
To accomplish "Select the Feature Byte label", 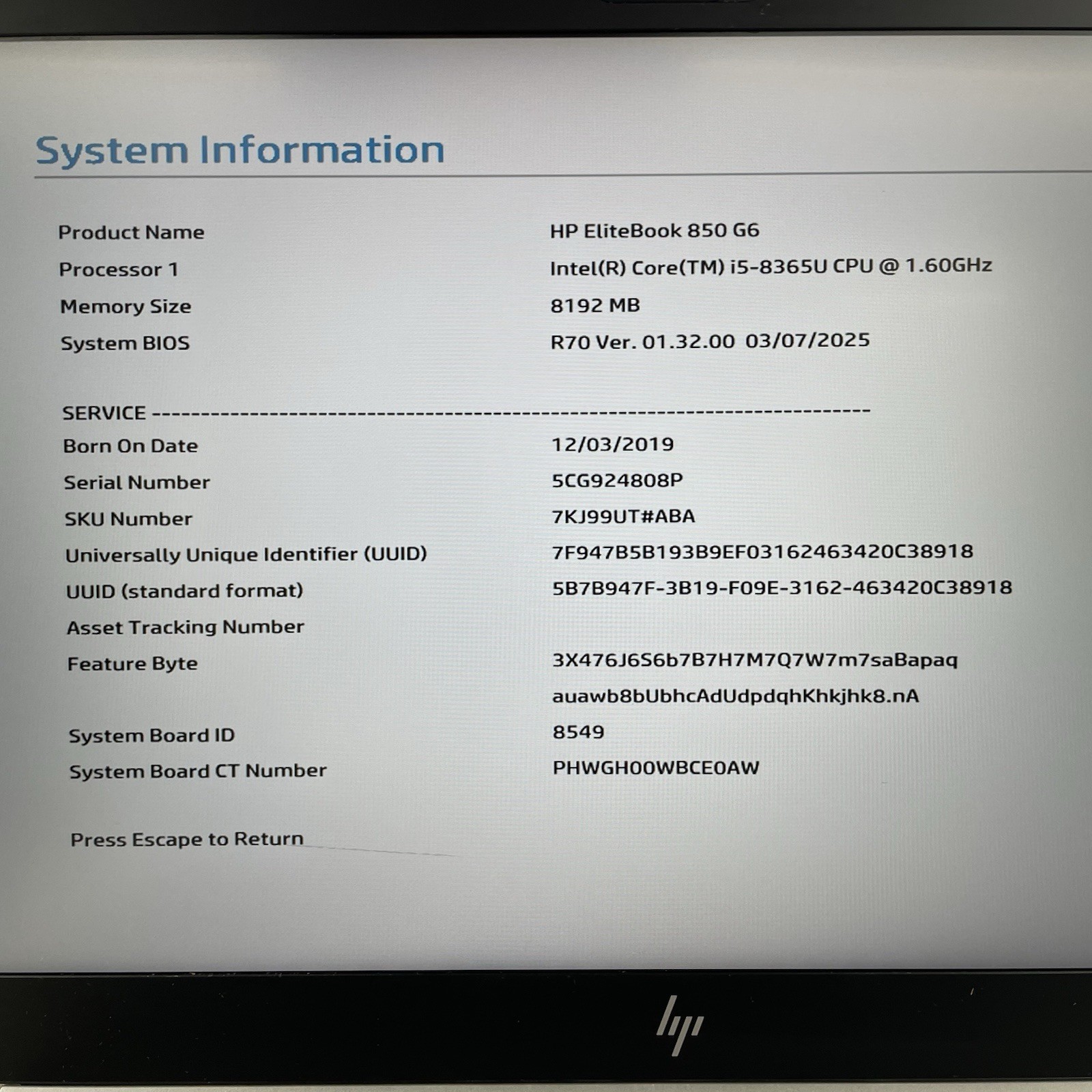I will 132,664.
